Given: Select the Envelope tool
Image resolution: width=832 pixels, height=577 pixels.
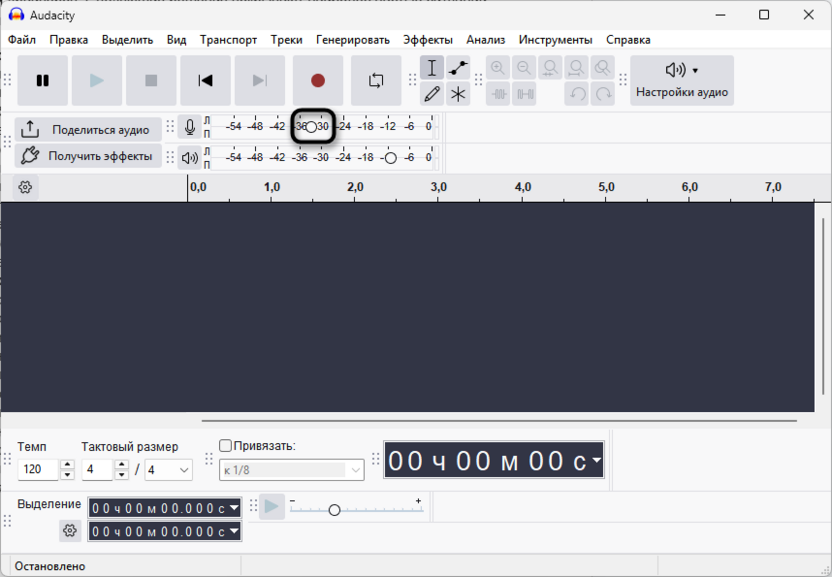Looking at the screenshot, I should pos(457,67).
